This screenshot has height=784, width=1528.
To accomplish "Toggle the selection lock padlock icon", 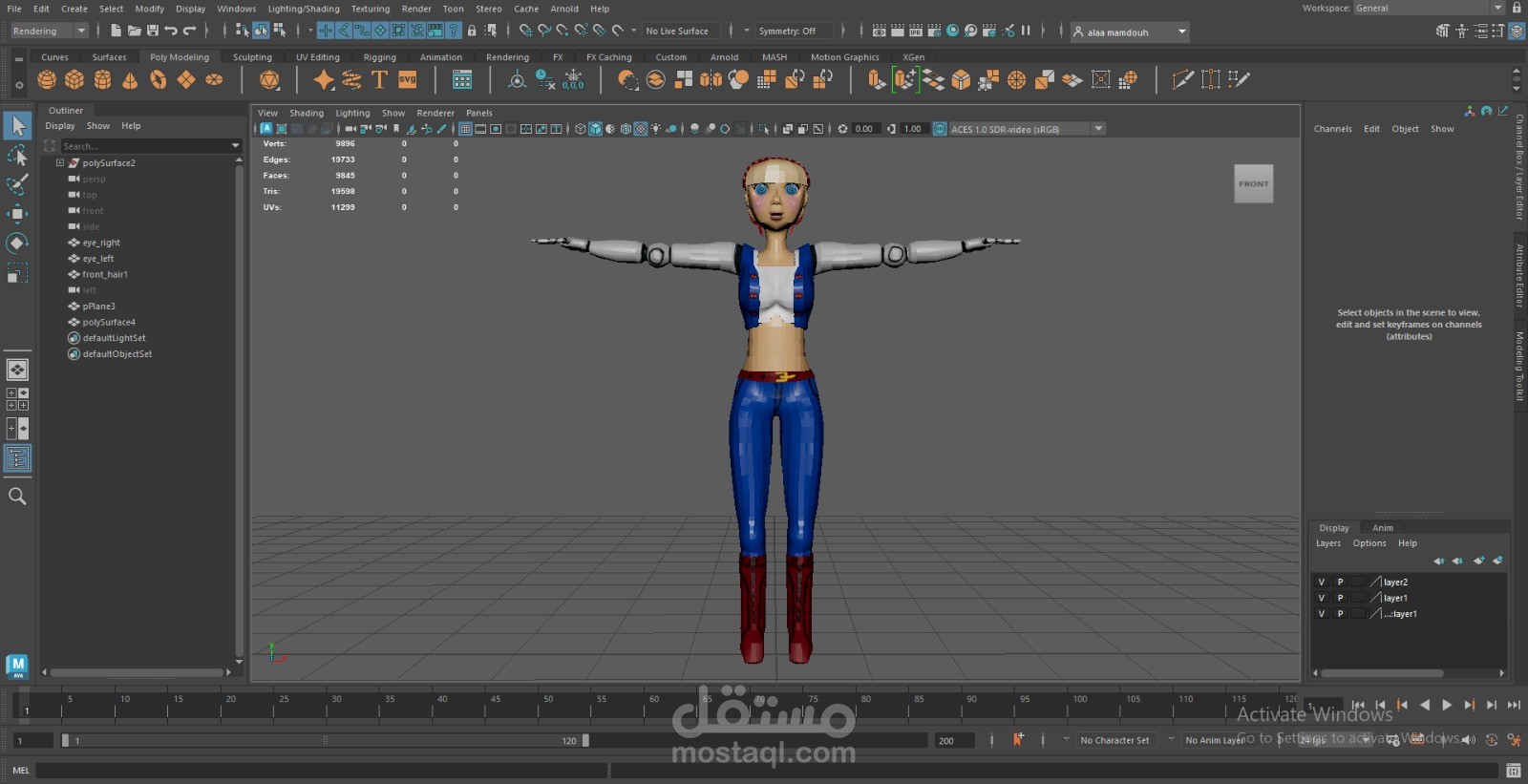I will coord(472,32).
